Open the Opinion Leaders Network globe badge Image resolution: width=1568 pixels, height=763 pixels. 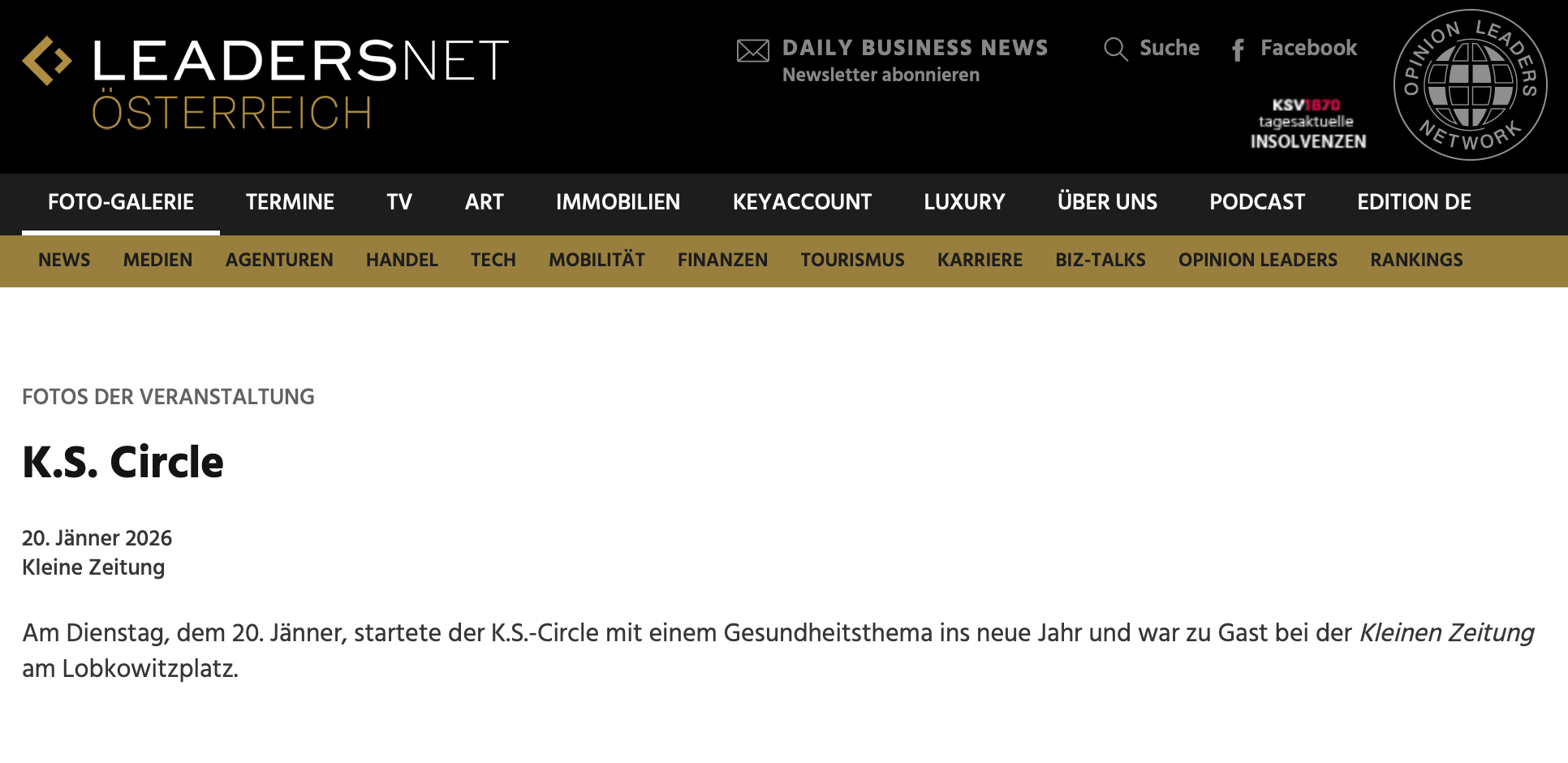[1470, 85]
